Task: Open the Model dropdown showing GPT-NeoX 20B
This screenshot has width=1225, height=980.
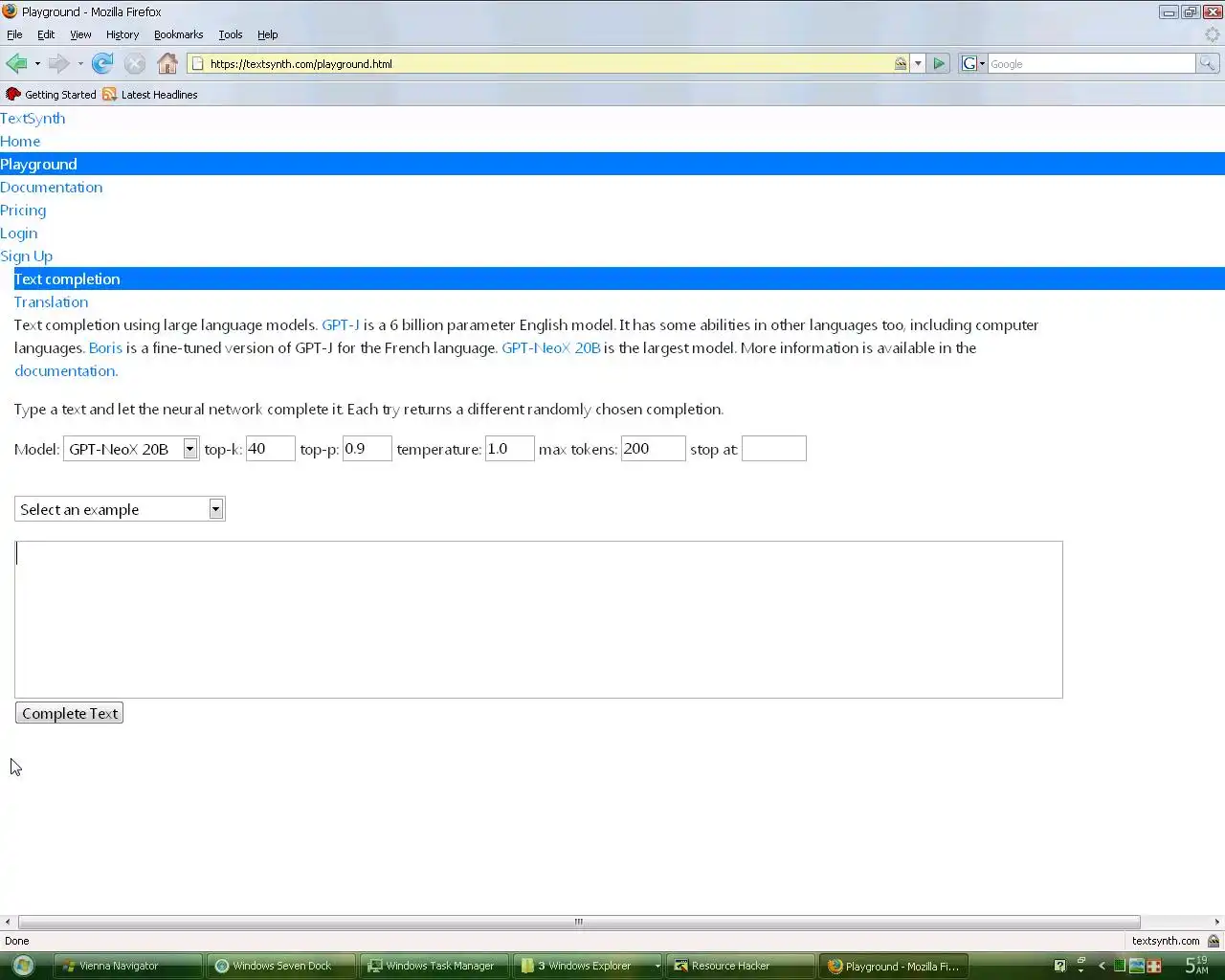Action: click(131, 449)
